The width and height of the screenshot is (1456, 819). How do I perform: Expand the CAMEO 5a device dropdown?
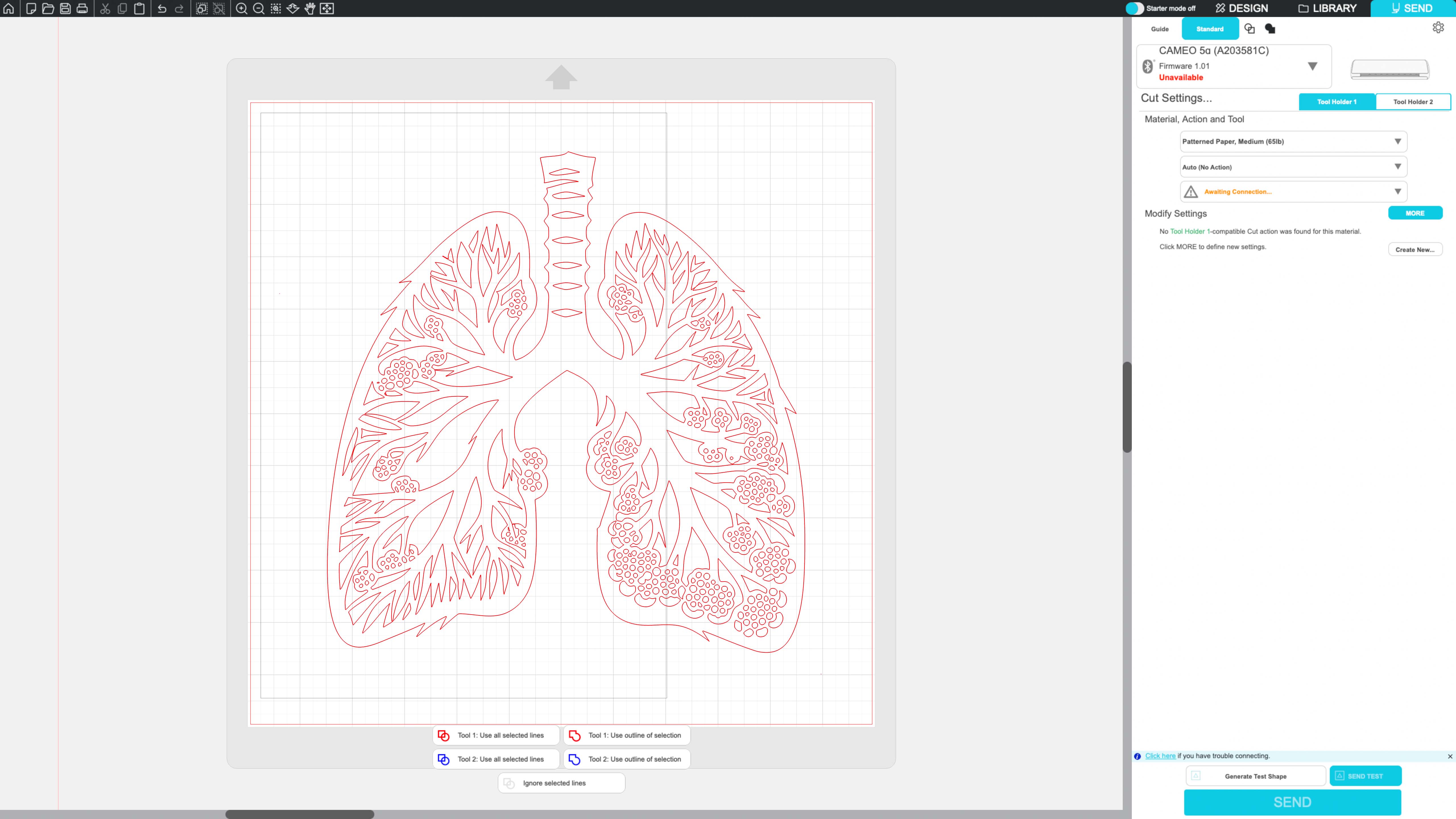(x=1312, y=66)
